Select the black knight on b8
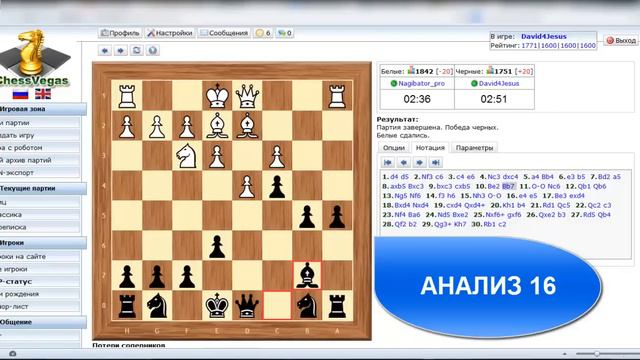 tap(307, 305)
